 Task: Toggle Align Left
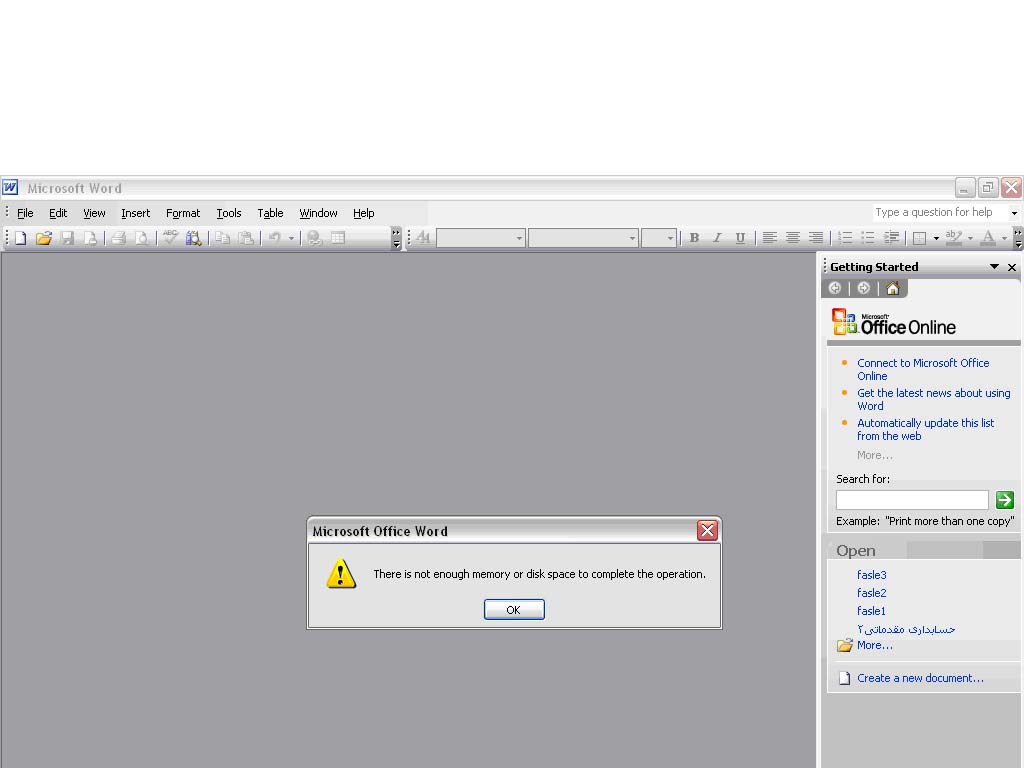pos(770,238)
